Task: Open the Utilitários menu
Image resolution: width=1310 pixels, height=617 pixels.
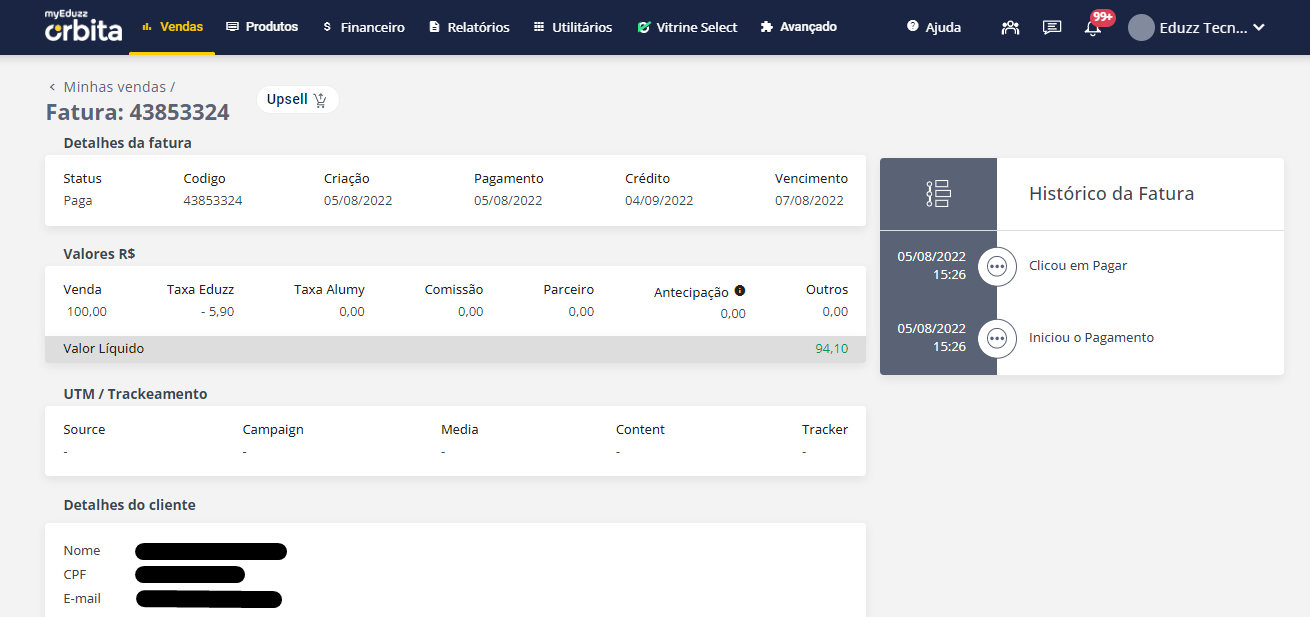Action: click(x=572, y=27)
